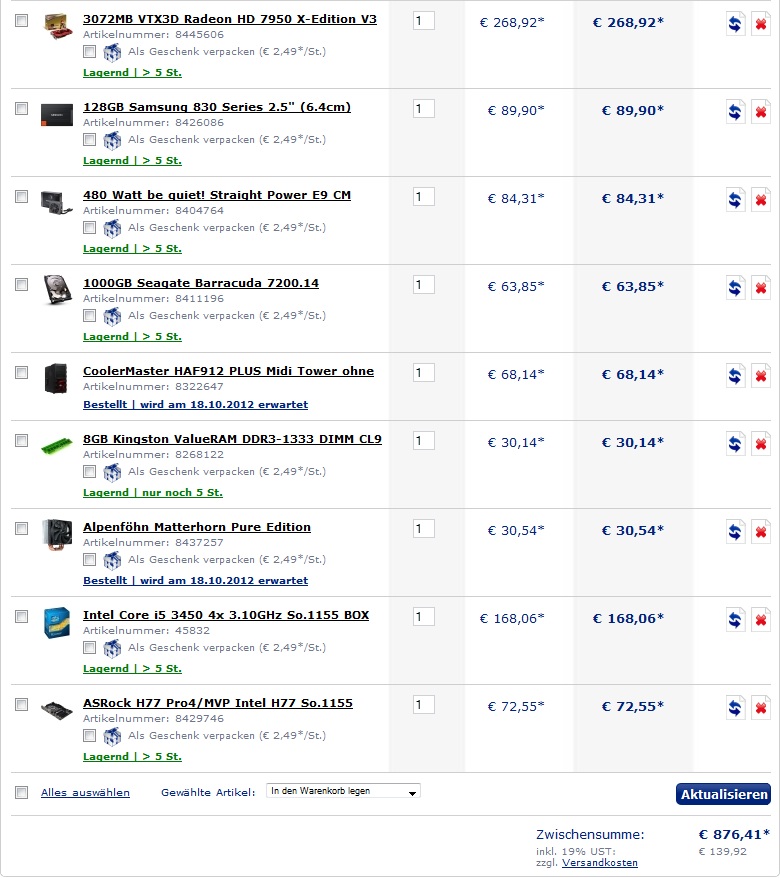Click refresh icon for Kingston ValueRAM row
This screenshot has width=780, height=878.
pos(735,443)
